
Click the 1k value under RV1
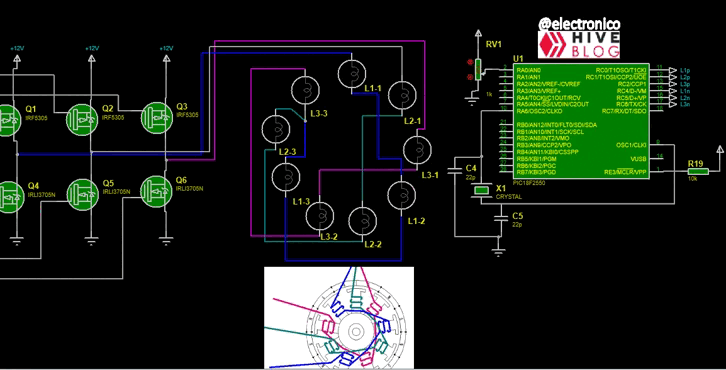[489, 94]
